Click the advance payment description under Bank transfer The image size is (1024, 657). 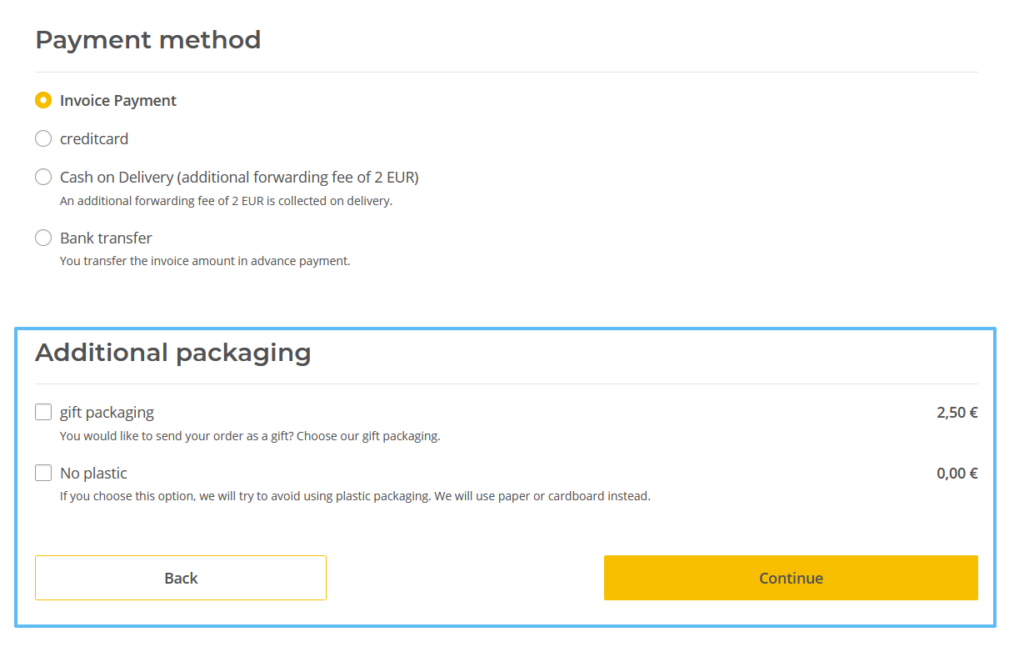(x=205, y=262)
